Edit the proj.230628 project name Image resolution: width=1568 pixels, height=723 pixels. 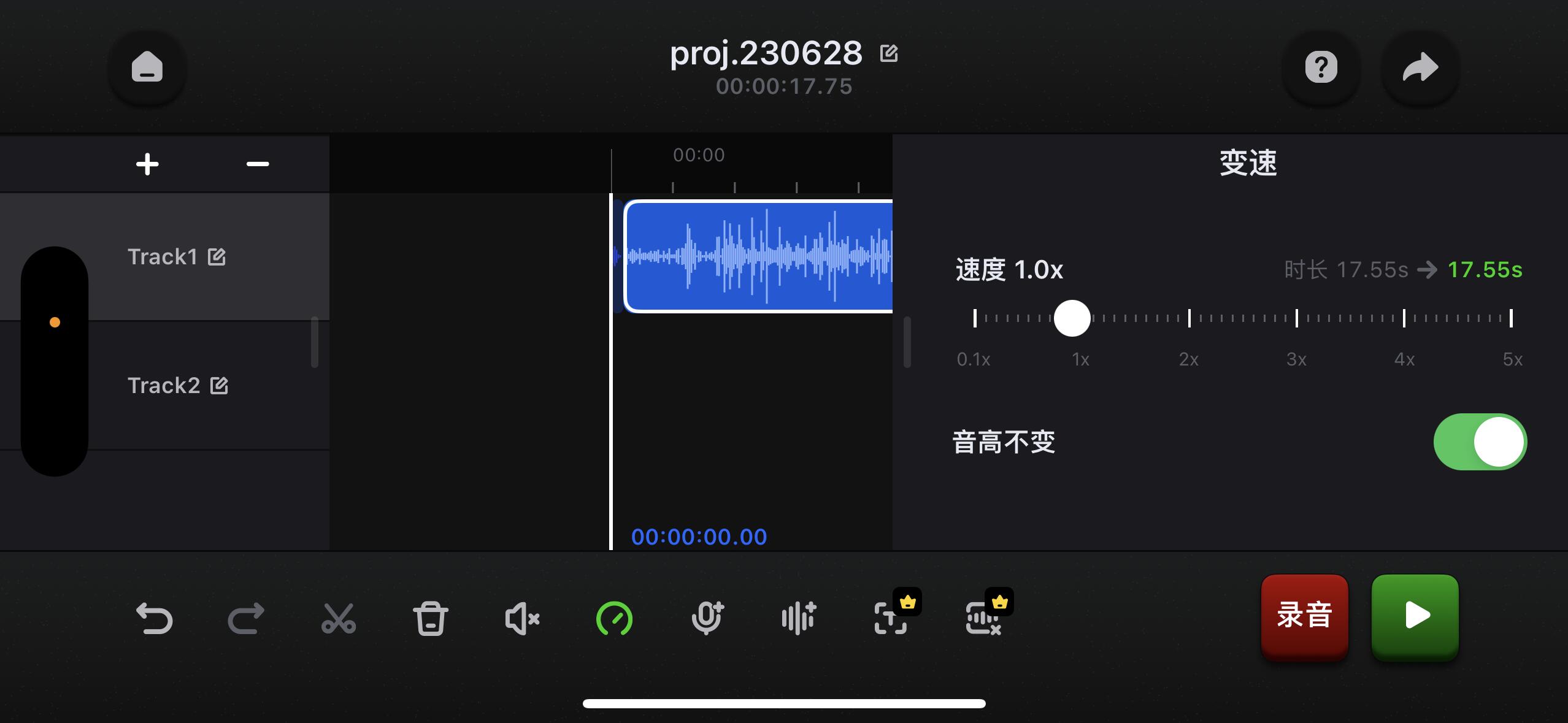coord(889,54)
